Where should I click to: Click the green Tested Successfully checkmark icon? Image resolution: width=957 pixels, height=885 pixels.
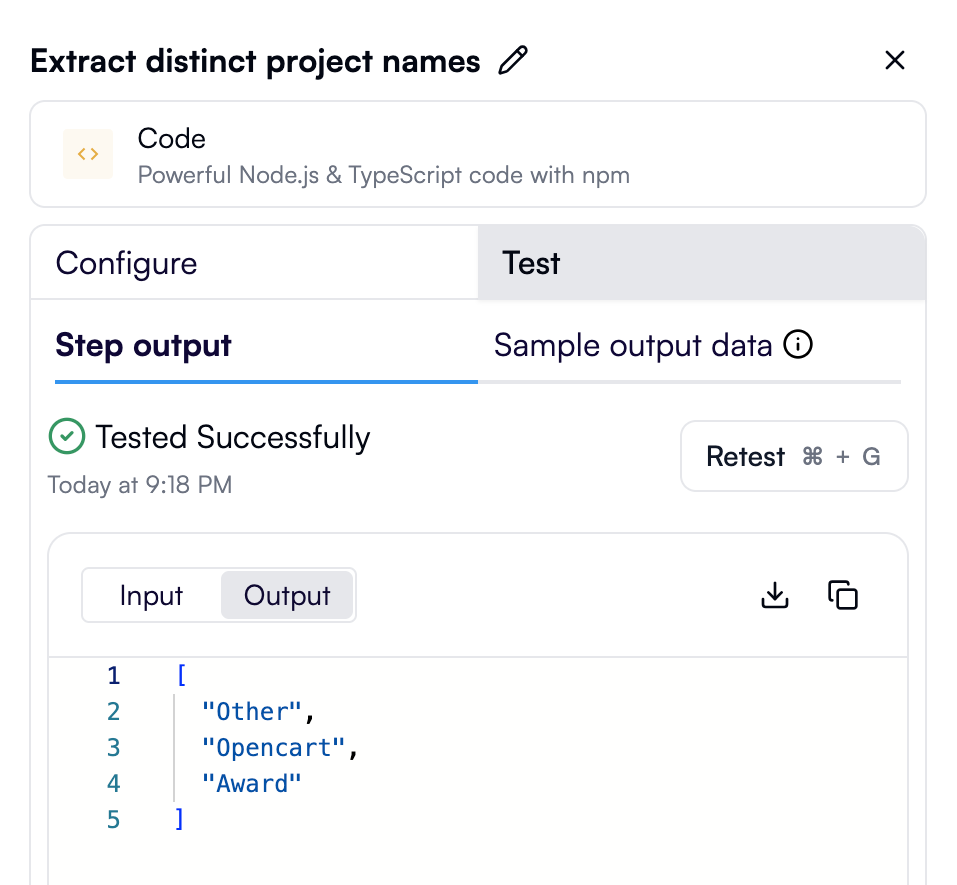(x=67, y=437)
